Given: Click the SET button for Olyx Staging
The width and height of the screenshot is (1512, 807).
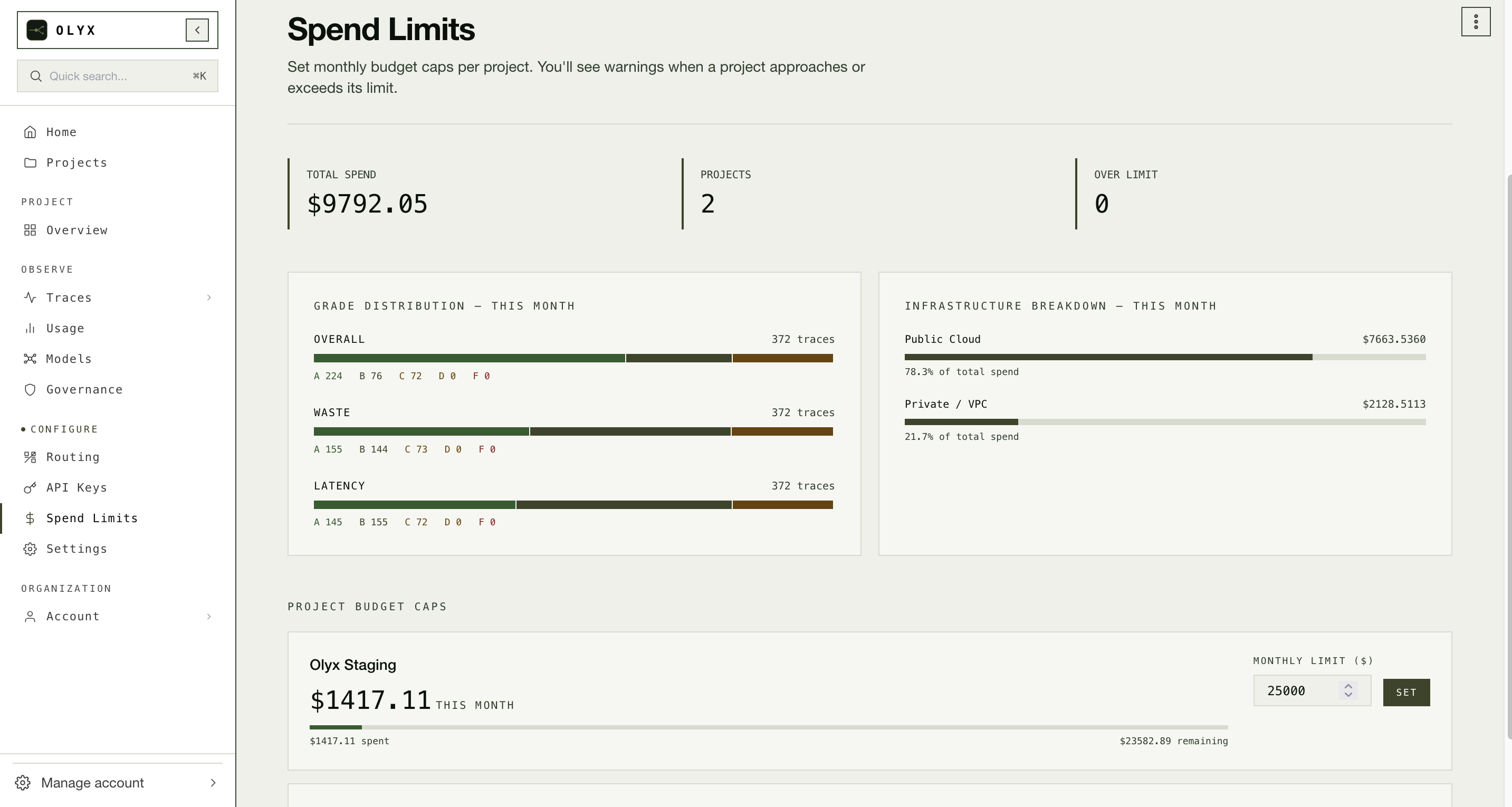Looking at the screenshot, I should tap(1406, 693).
